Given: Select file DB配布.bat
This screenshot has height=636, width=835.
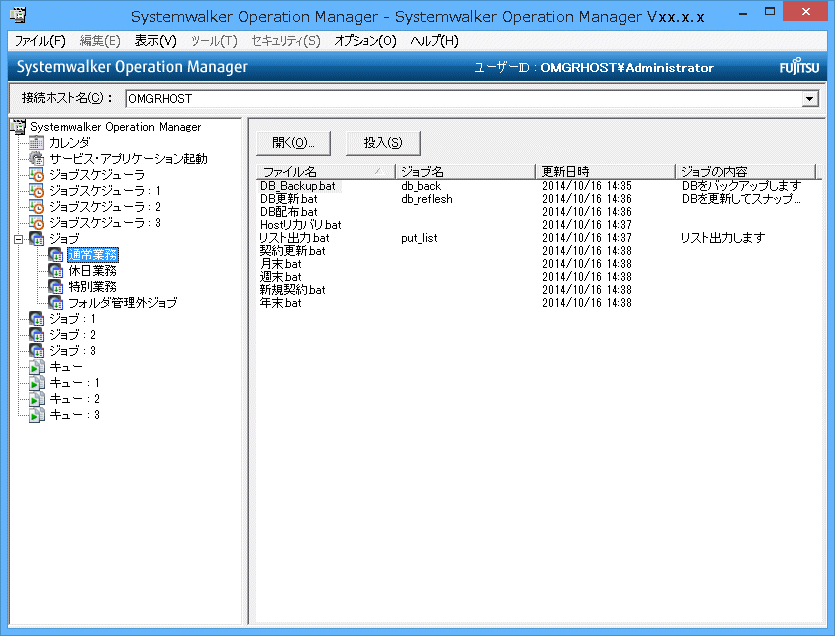Looking at the screenshot, I should pyautogui.click(x=289, y=212).
